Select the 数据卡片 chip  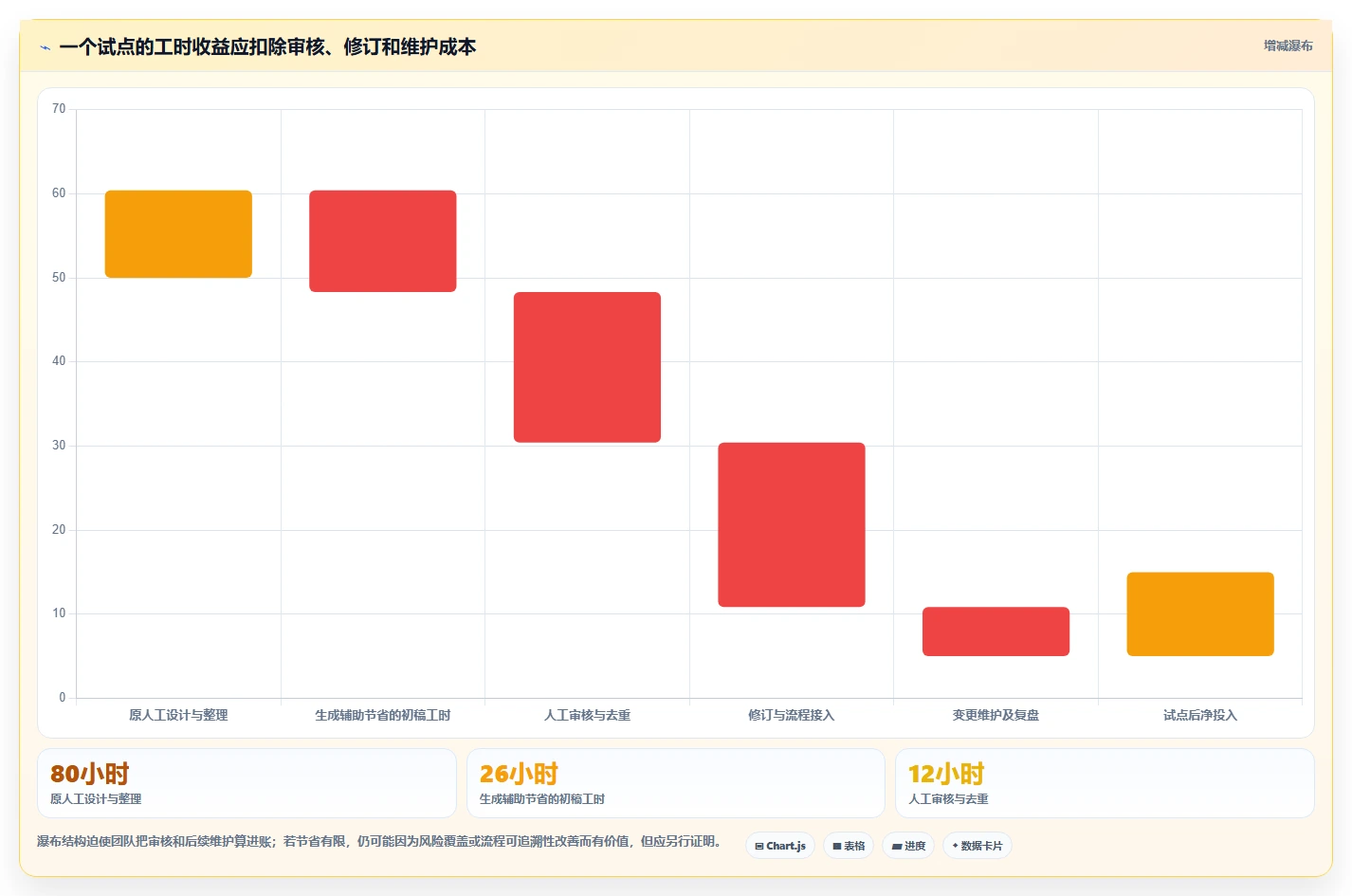(x=977, y=846)
